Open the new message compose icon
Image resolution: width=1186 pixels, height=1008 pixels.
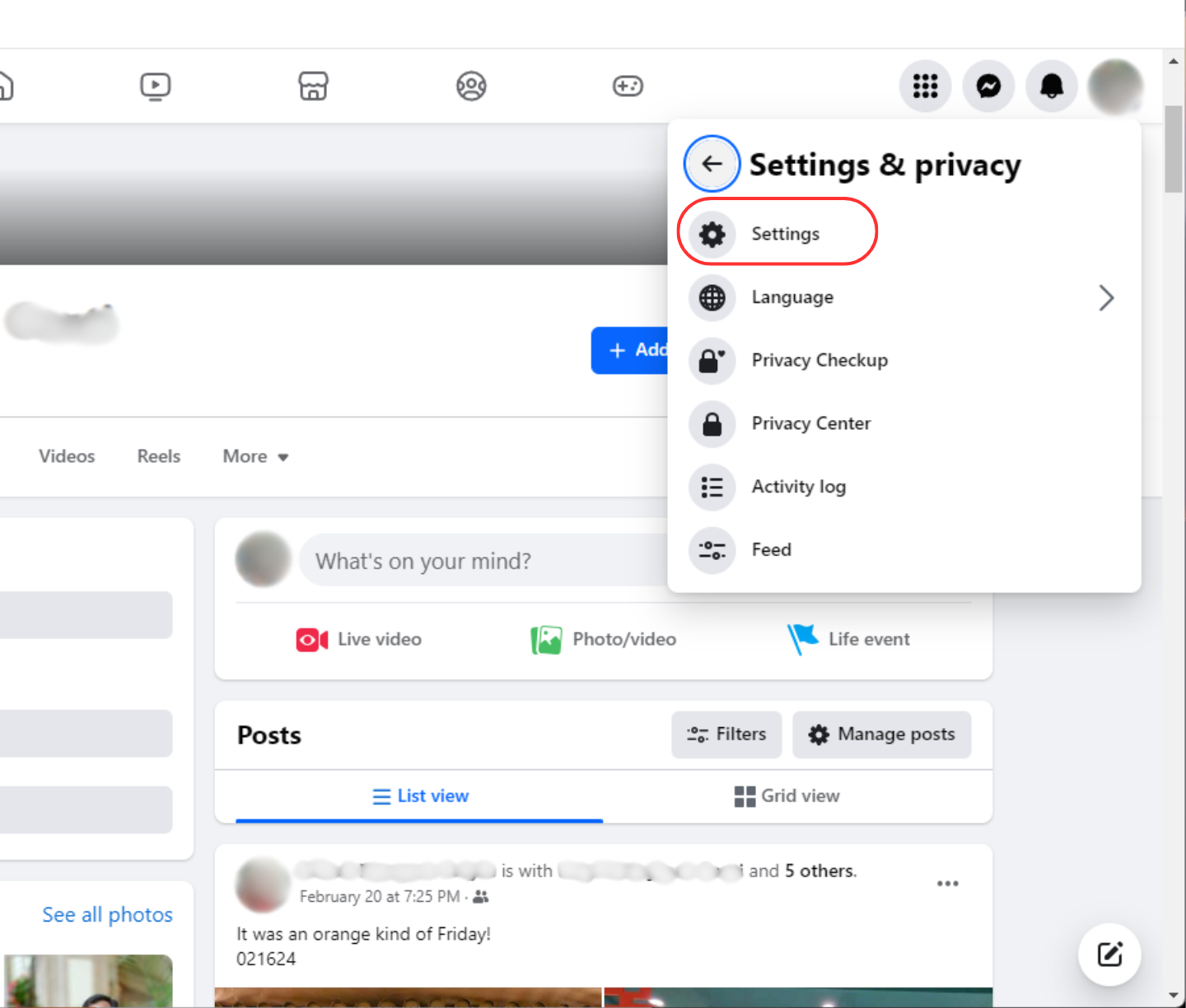tap(1109, 954)
